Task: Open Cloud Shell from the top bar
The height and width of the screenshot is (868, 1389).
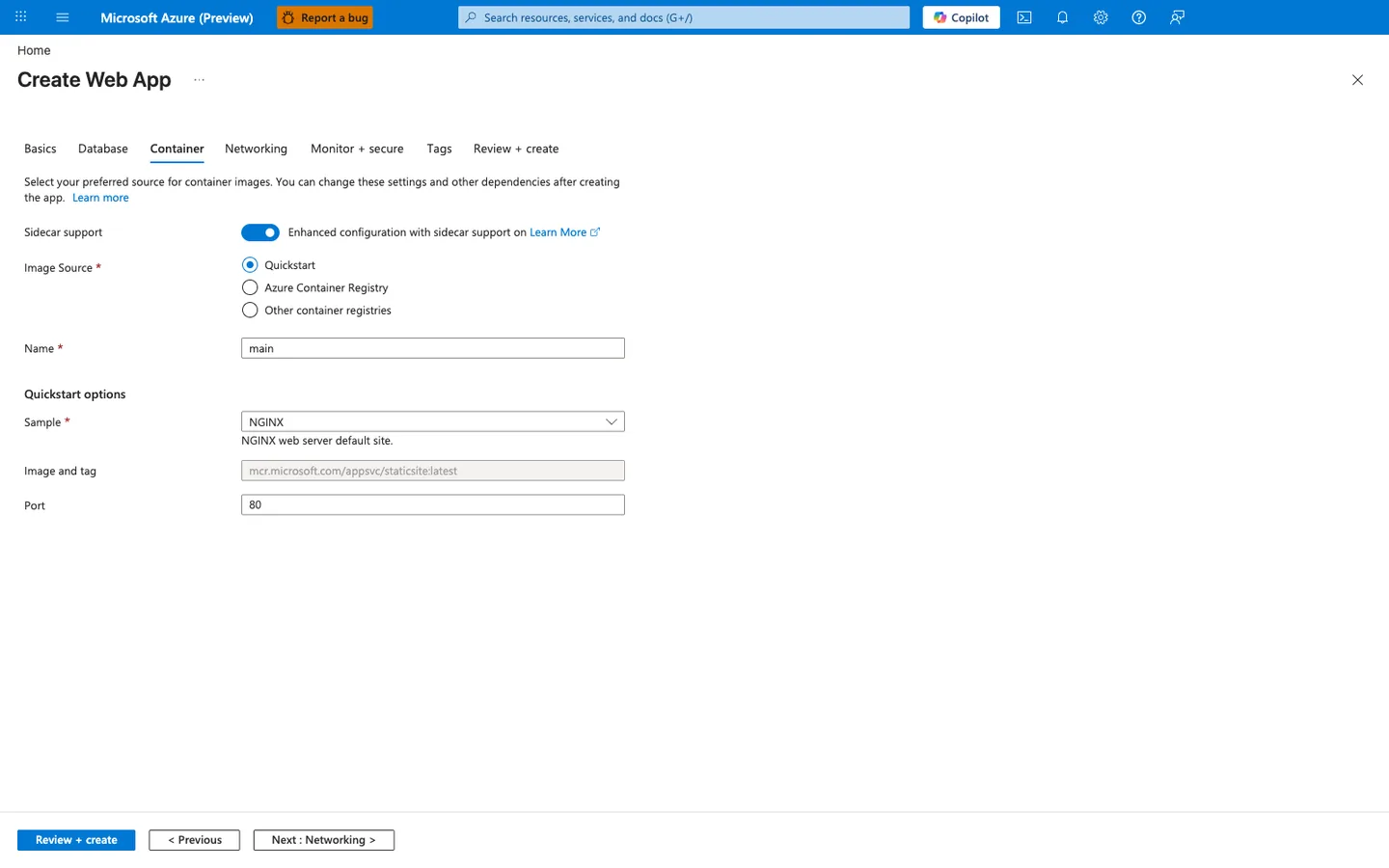Action: [1024, 17]
